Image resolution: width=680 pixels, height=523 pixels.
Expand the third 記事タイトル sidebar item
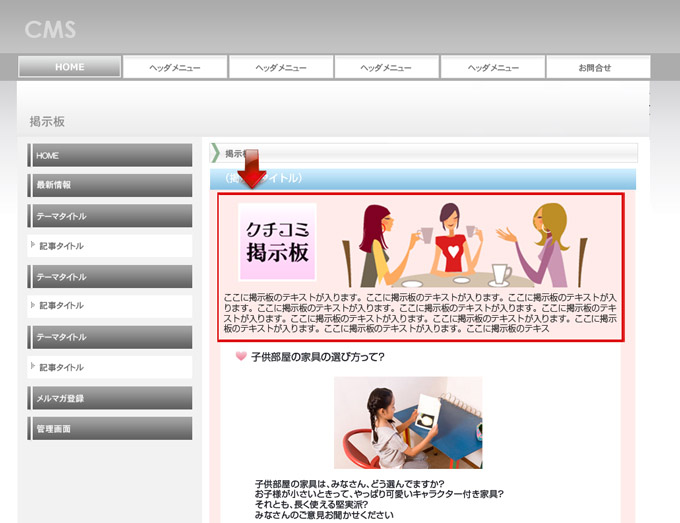click(x=33, y=367)
